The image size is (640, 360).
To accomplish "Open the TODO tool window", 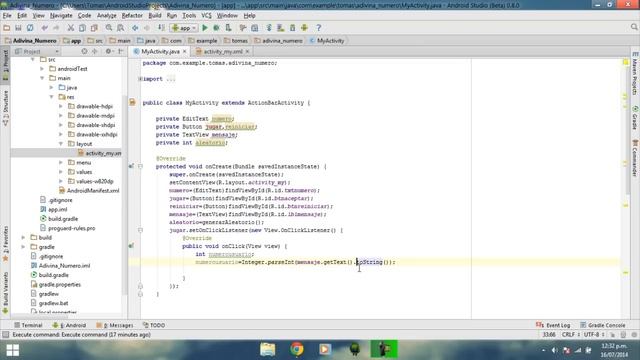I will tap(154, 325).
